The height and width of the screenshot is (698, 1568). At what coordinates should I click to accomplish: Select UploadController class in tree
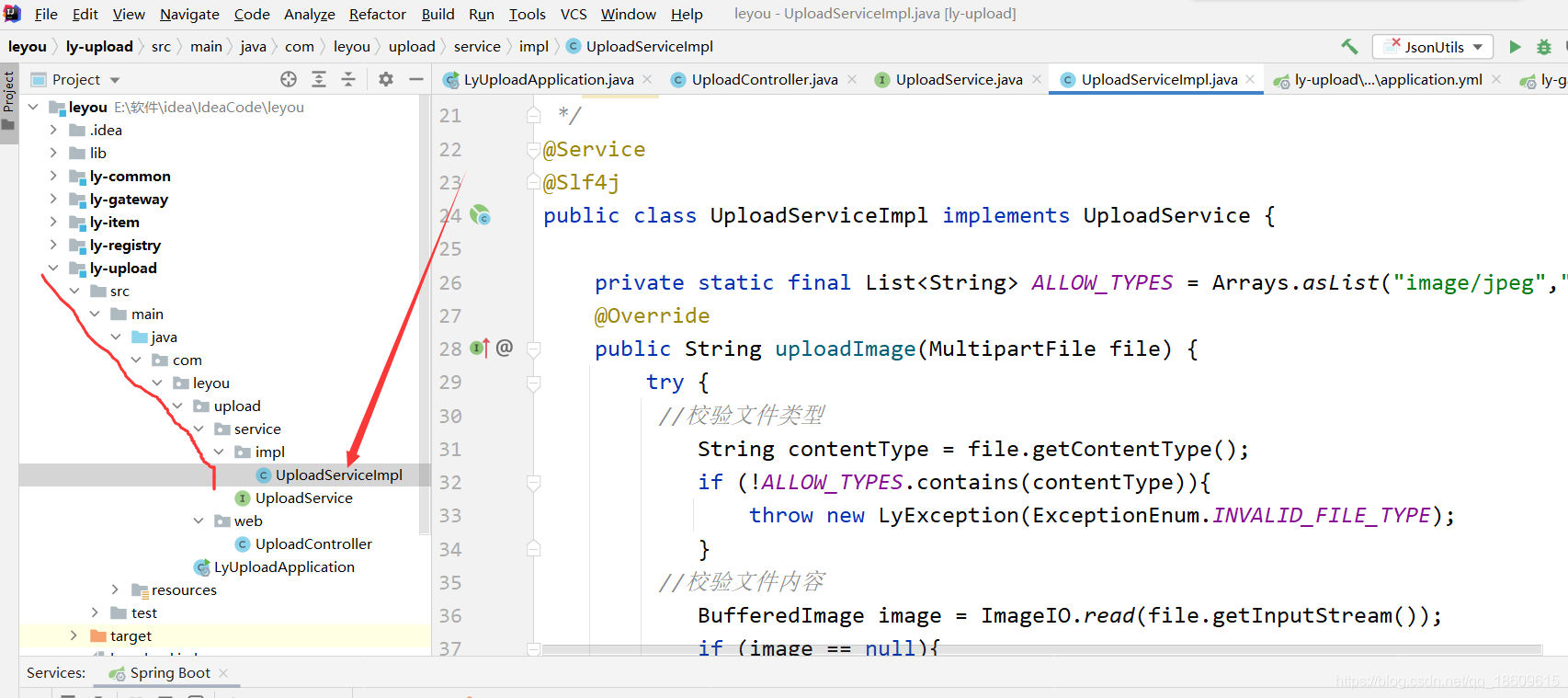[x=313, y=544]
